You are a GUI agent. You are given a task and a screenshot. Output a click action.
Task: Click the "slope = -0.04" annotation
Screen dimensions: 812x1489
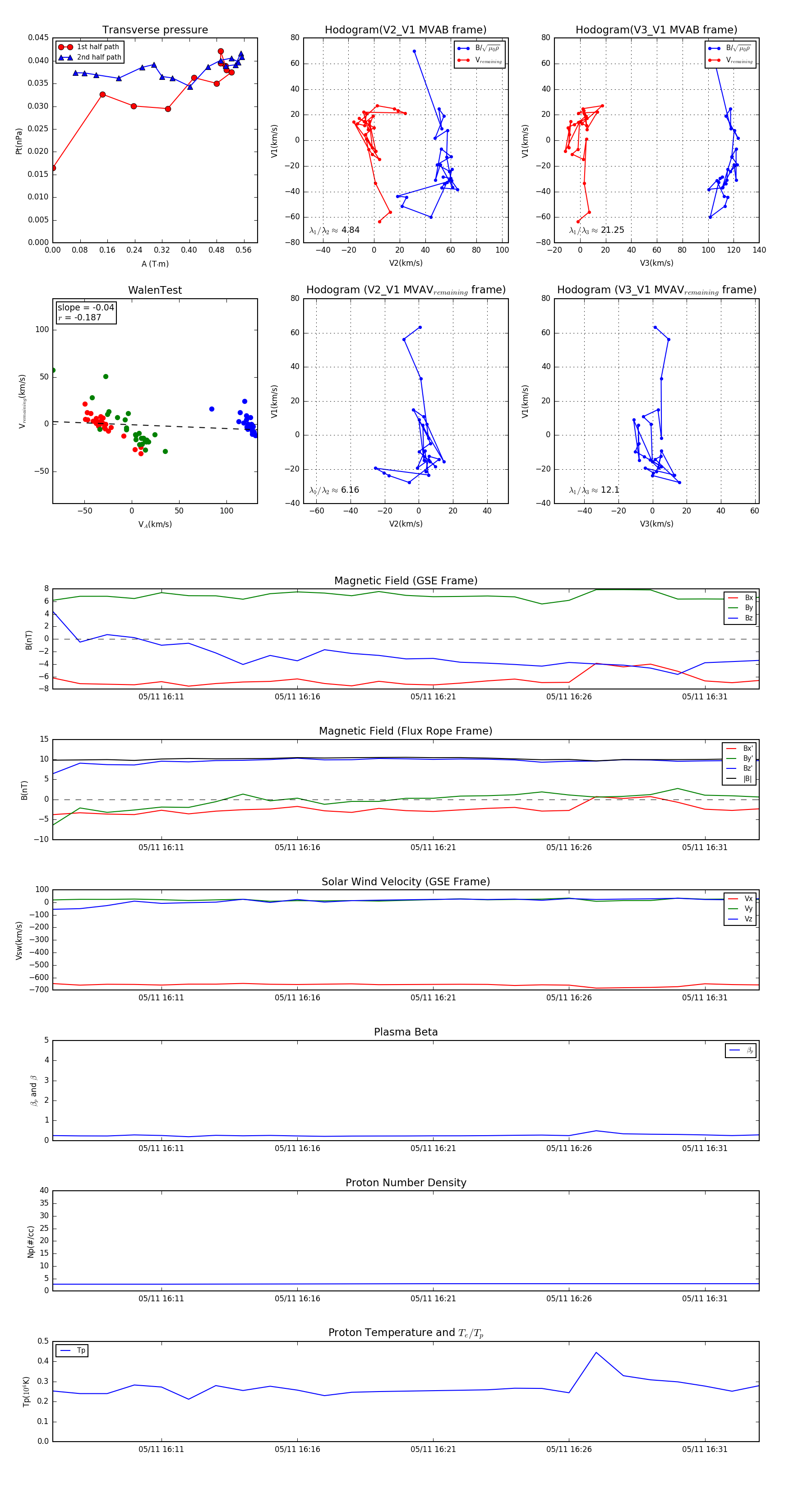pos(86,308)
